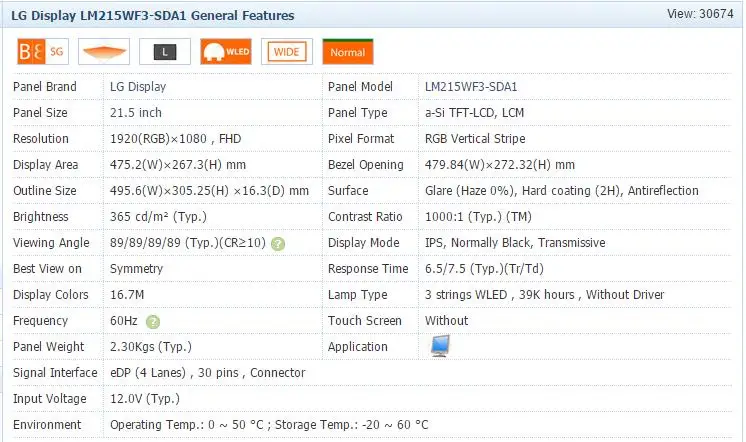Click the Frequency label
The width and height of the screenshot is (746, 442).
click(40, 321)
